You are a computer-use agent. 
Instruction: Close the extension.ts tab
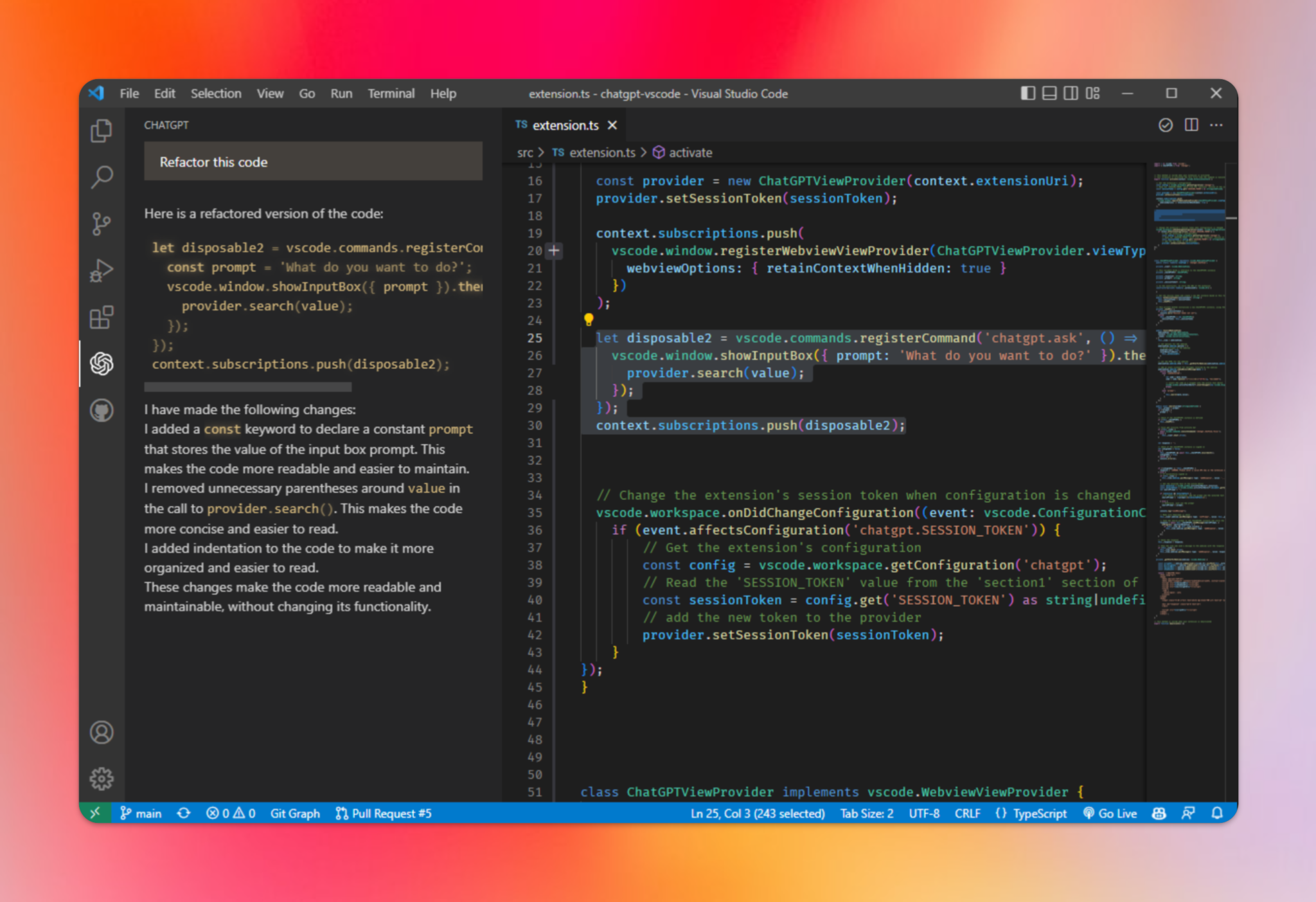(612, 125)
